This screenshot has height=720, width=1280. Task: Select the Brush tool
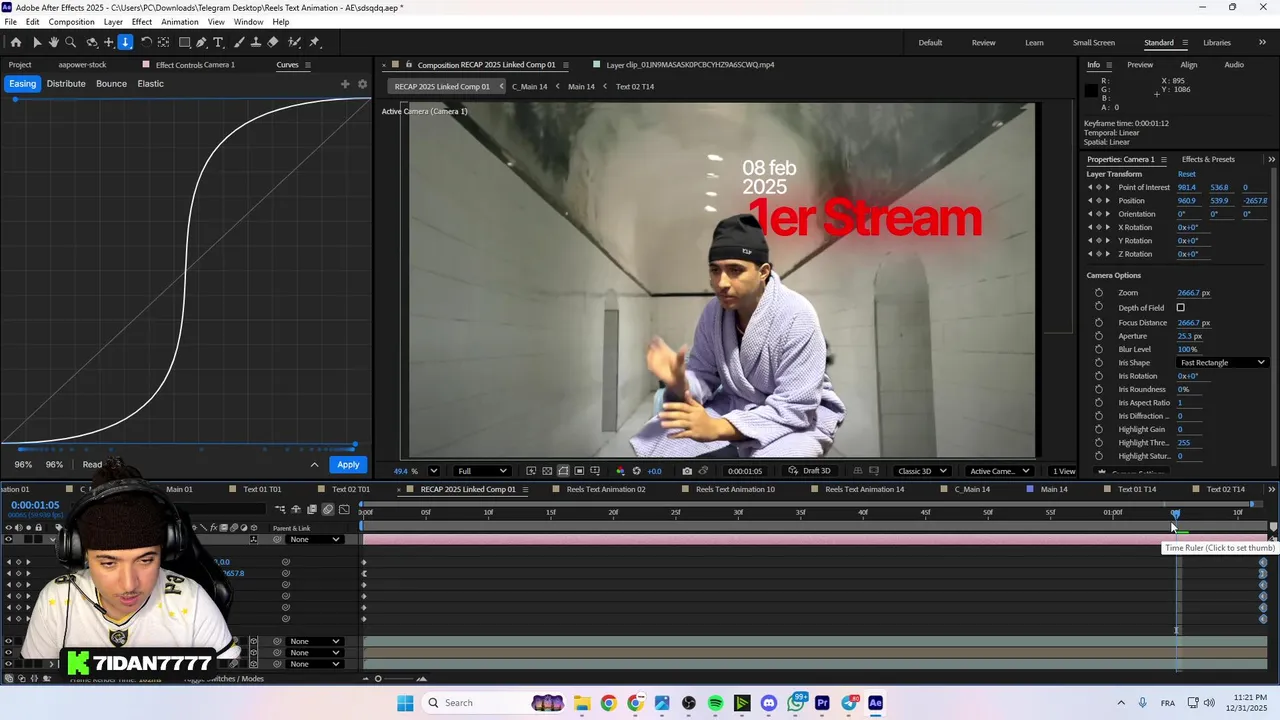pos(239,42)
